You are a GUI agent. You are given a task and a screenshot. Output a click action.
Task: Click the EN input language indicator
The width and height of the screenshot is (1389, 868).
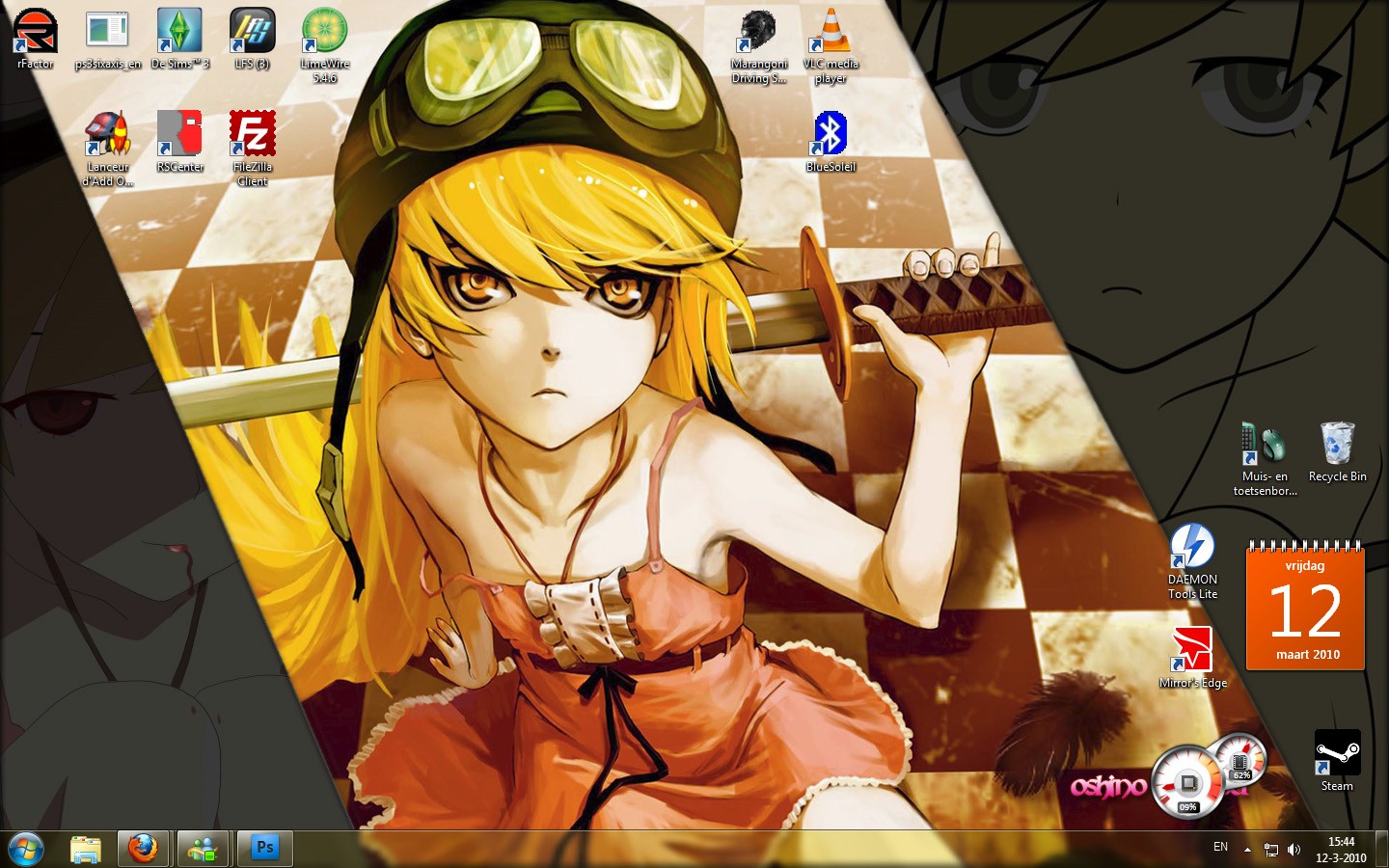point(1220,847)
